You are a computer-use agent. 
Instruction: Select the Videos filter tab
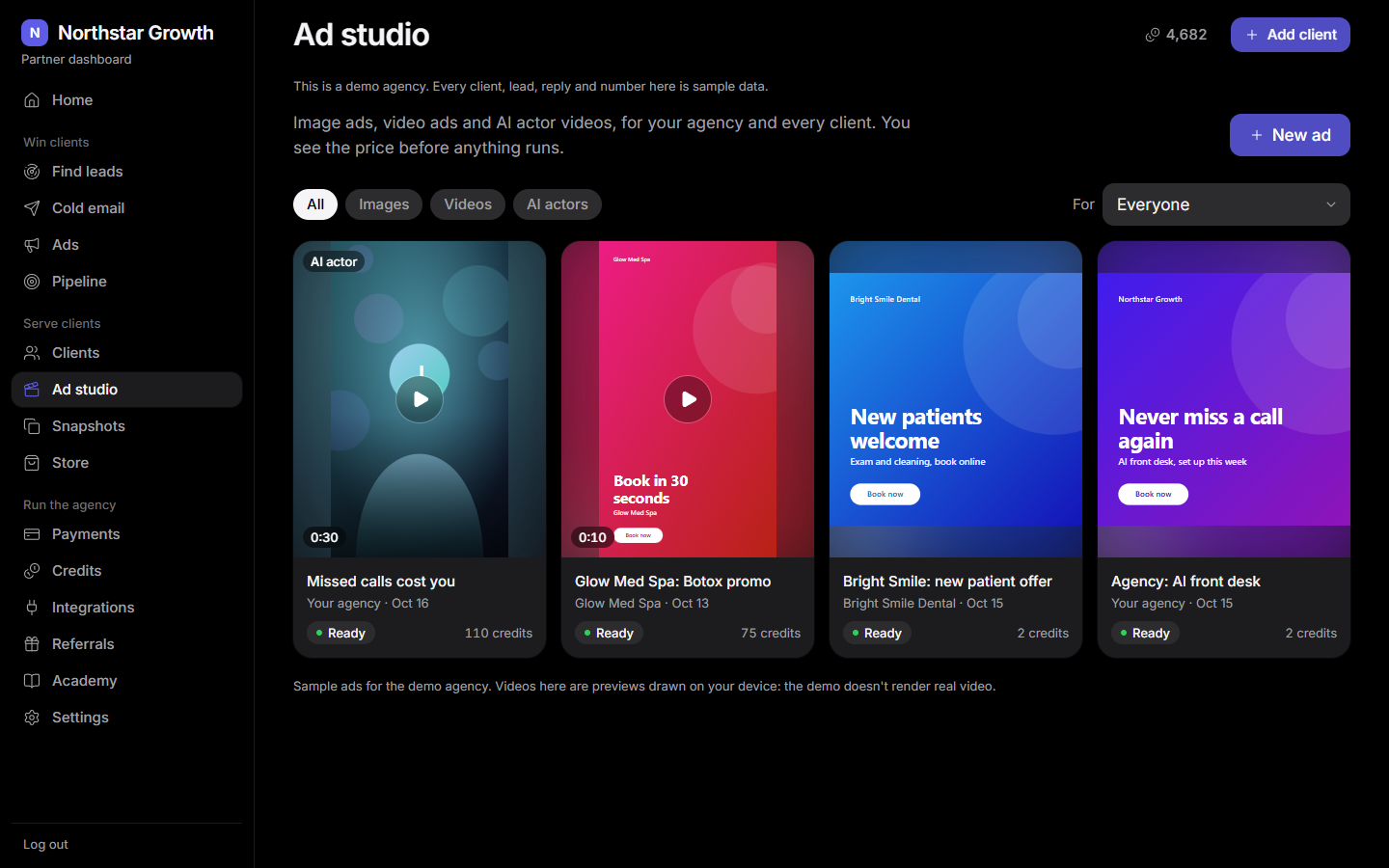pyautogui.click(x=468, y=204)
